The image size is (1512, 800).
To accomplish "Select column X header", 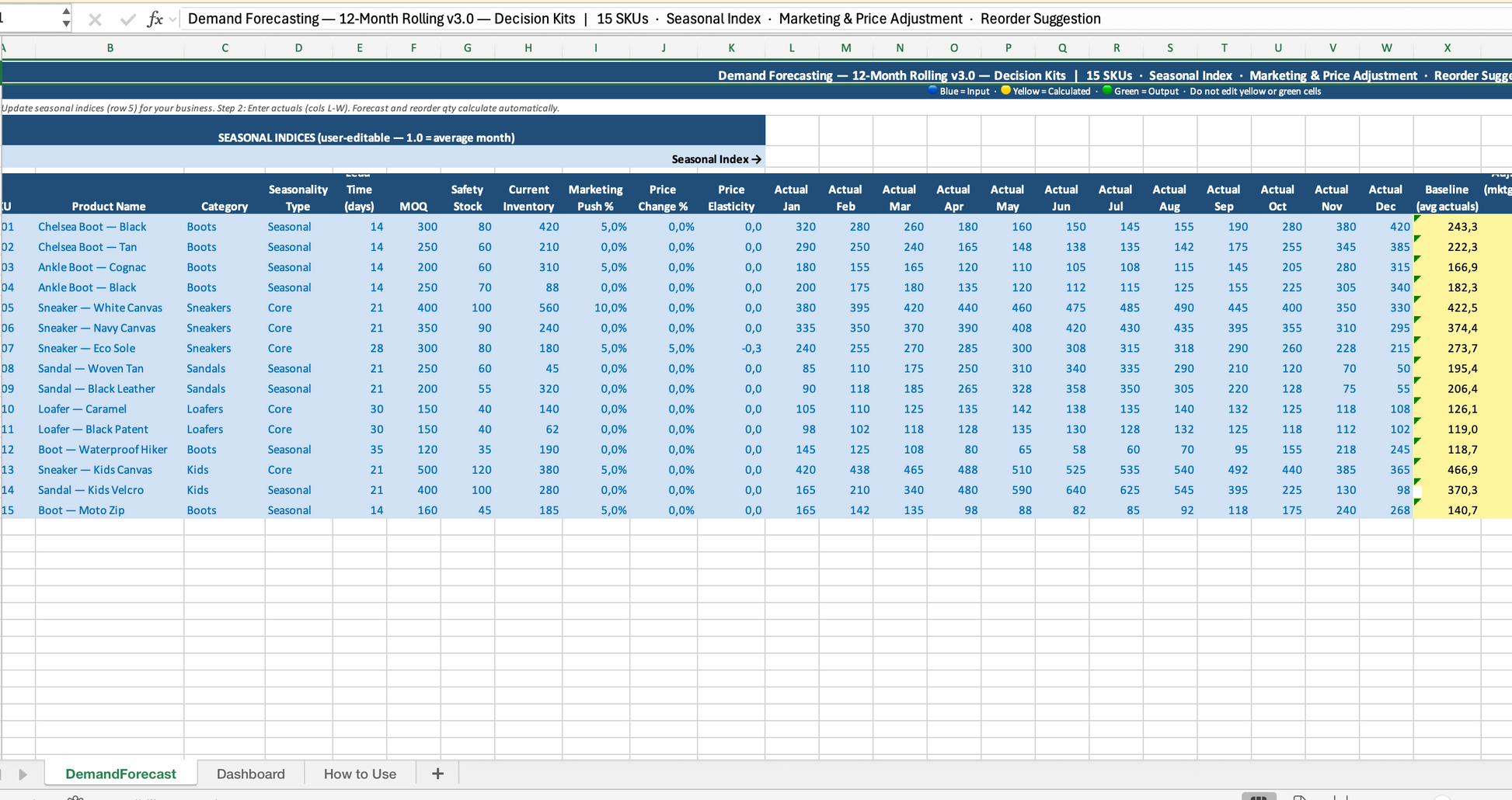I will pos(1447,48).
